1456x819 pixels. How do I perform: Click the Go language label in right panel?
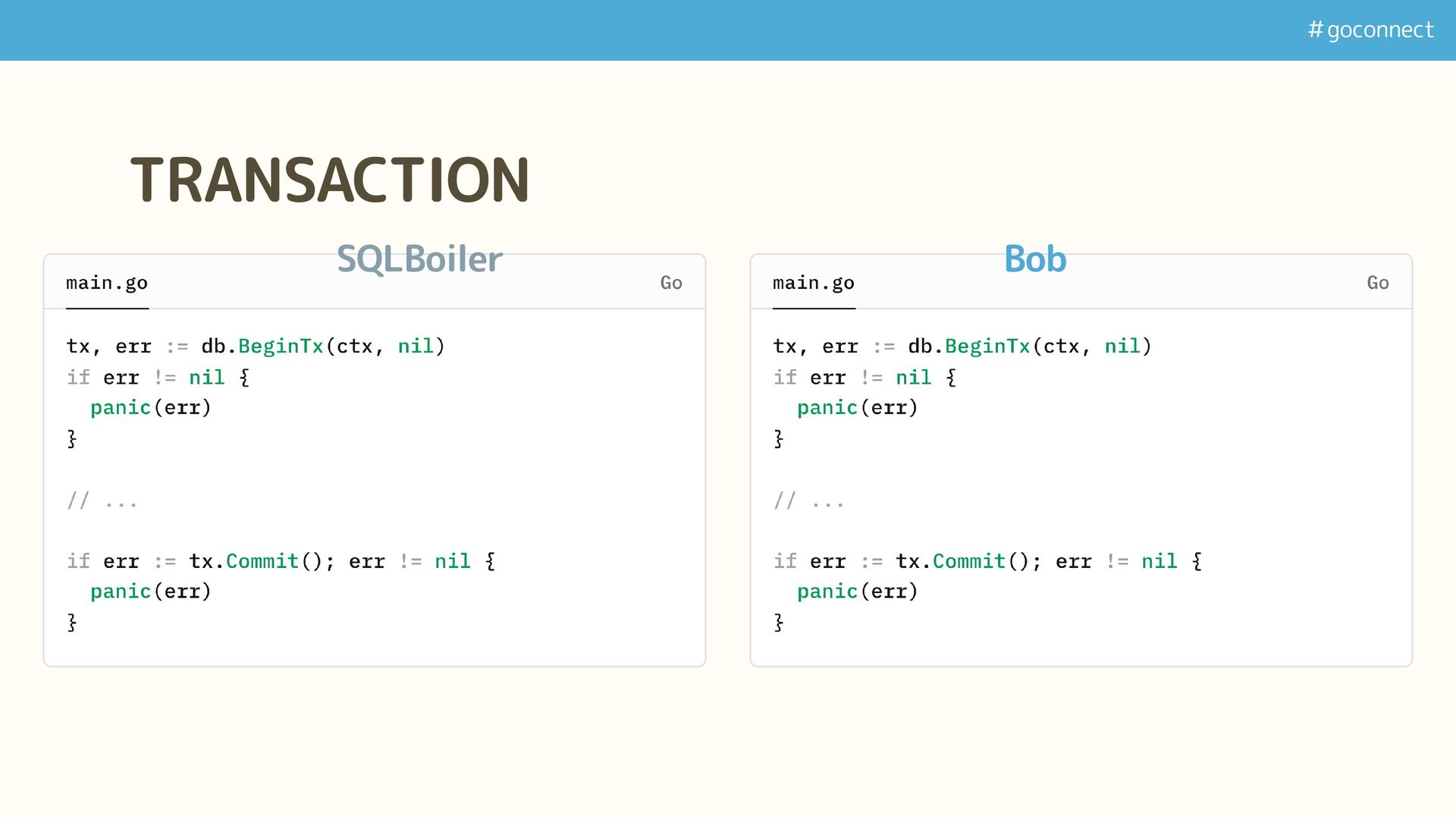click(x=1378, y=283)
